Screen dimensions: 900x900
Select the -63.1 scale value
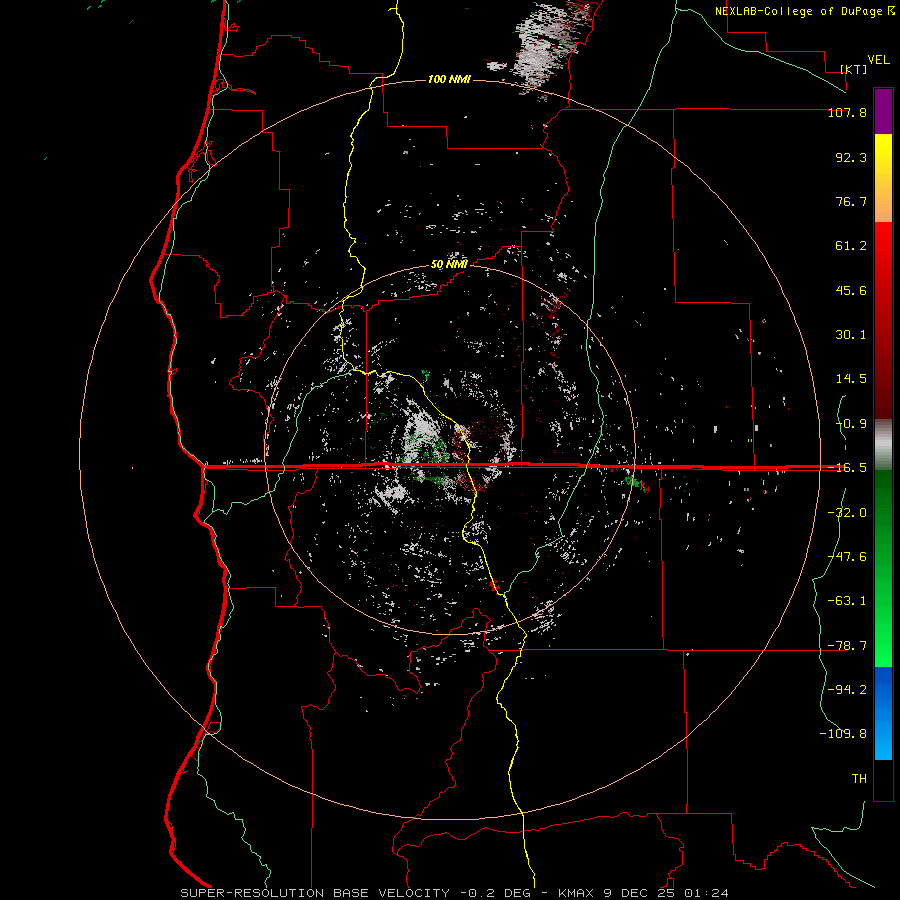(x=847, y=601)
